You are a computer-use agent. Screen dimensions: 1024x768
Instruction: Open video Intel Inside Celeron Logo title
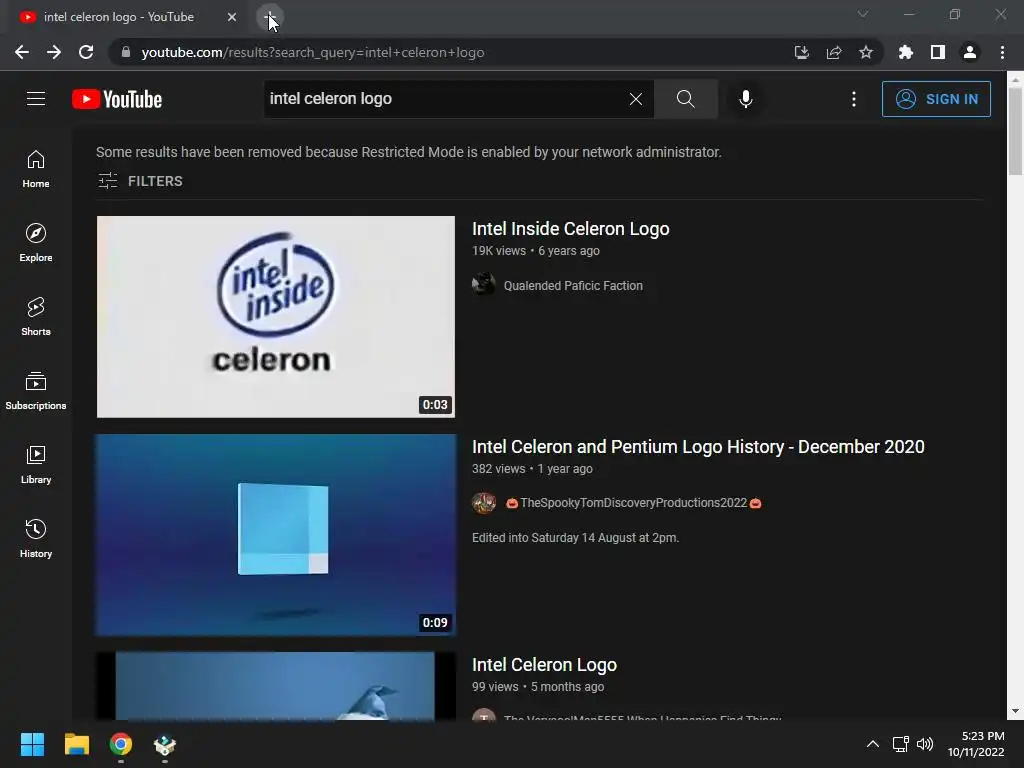click(x=570, y=229)
